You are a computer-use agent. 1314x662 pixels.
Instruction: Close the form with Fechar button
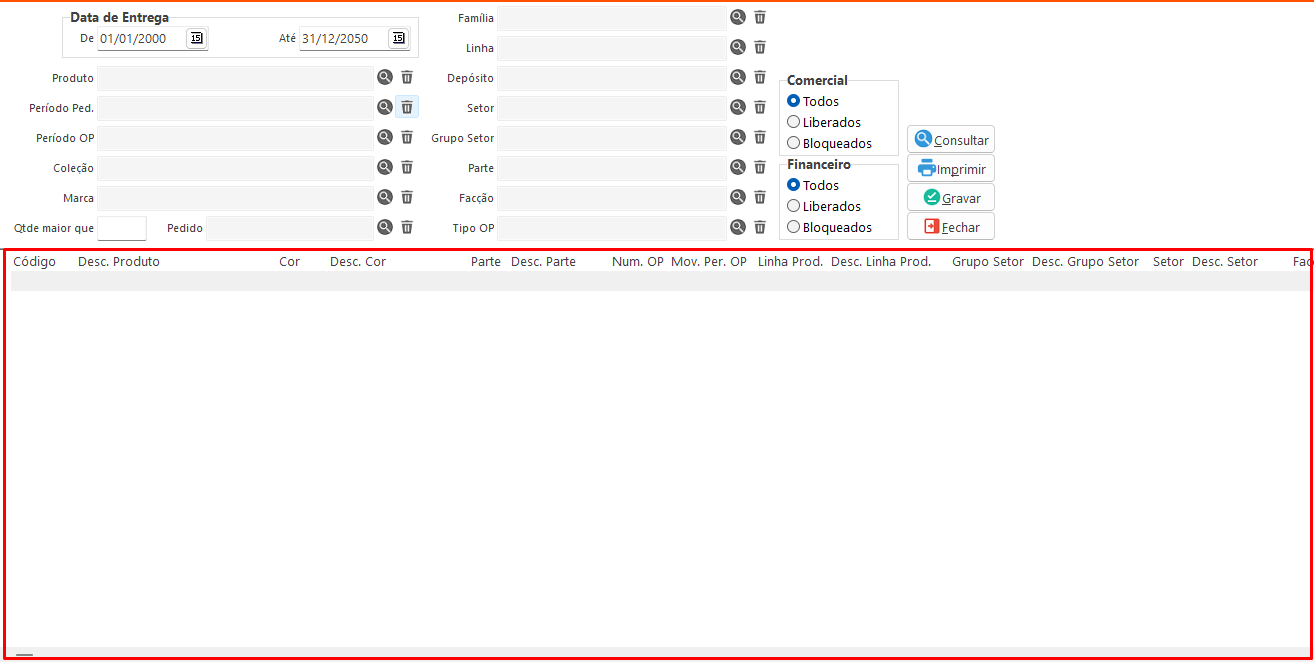pos(950,227)
